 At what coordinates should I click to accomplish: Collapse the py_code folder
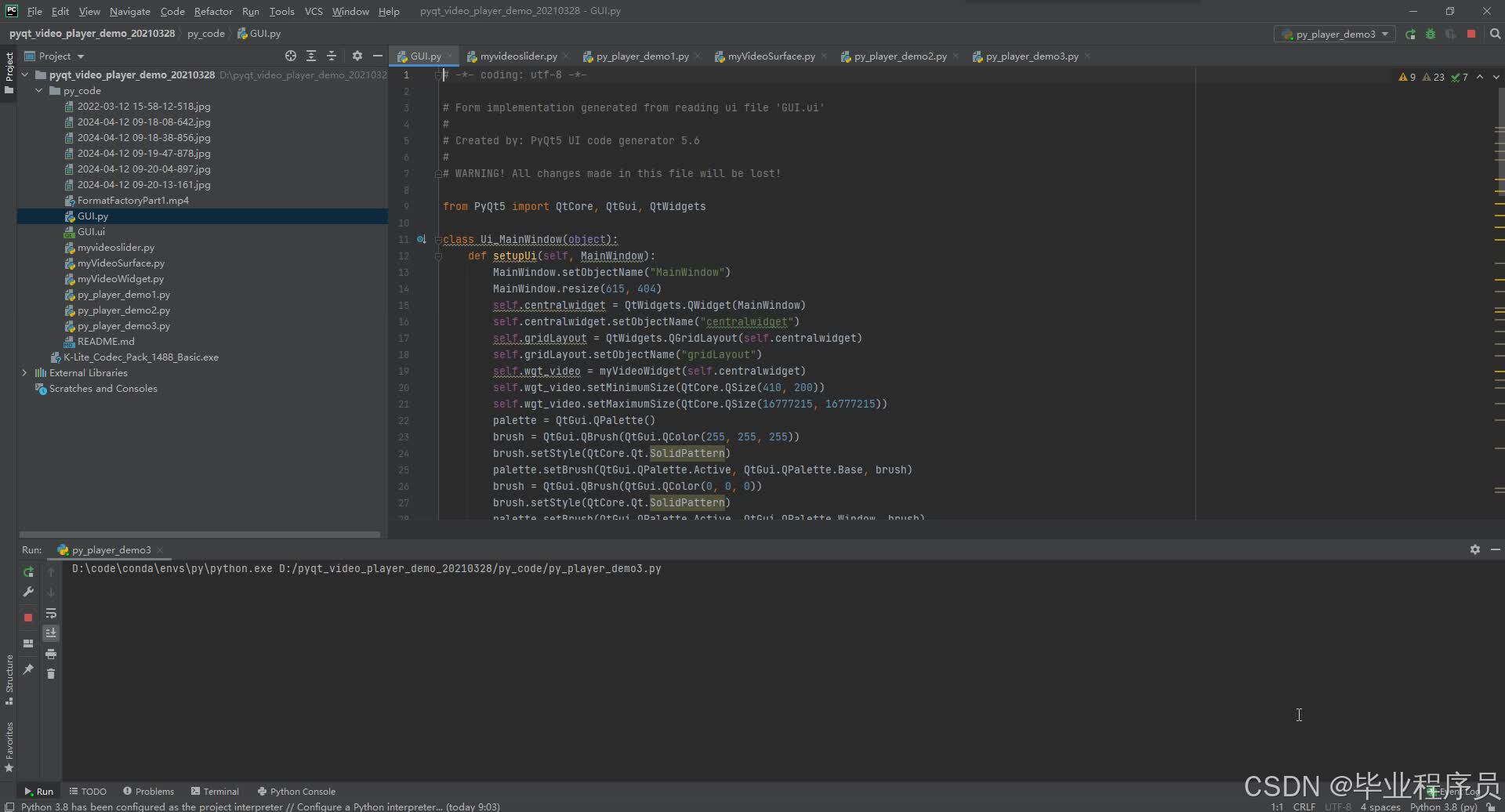pos(39,90)
